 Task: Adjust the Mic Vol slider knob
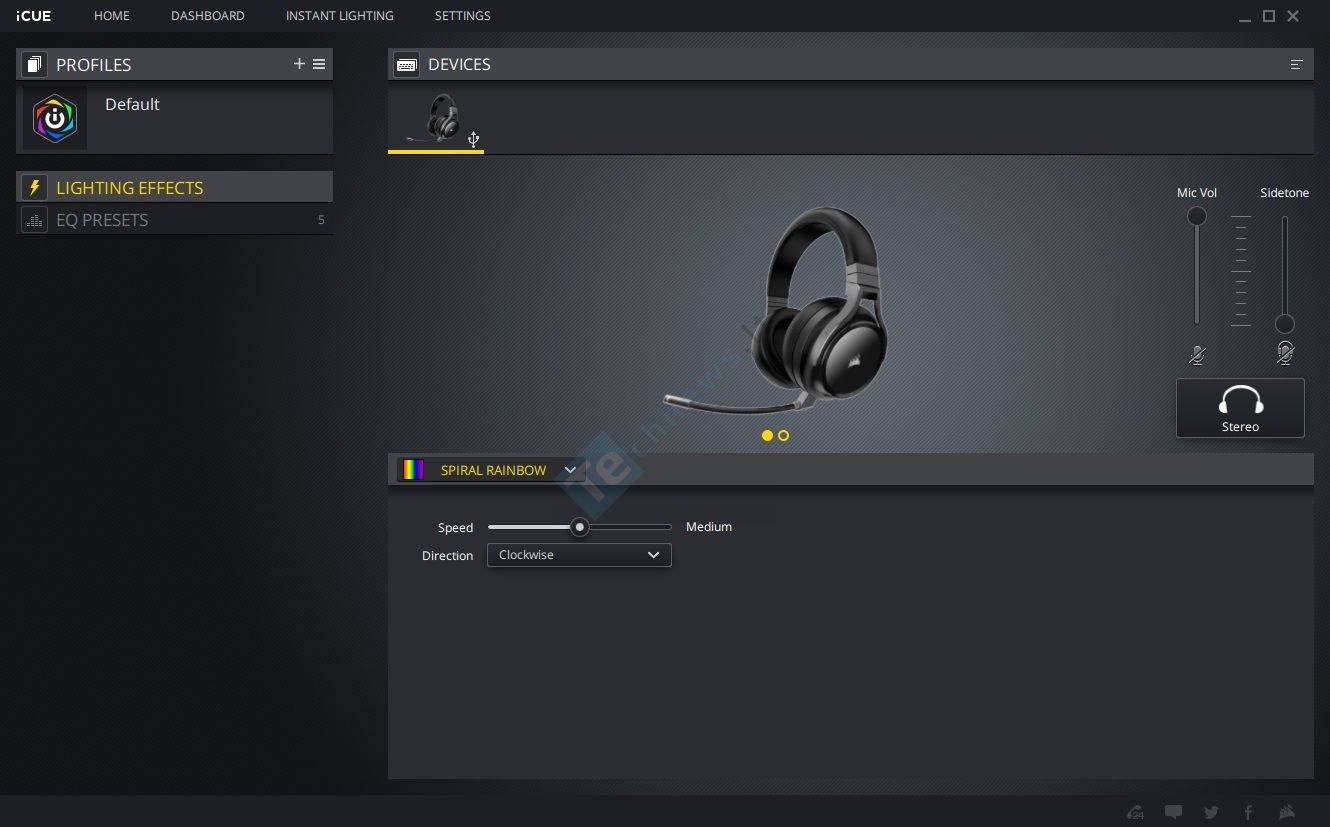pyautogui.click(x=1197, y=216)
